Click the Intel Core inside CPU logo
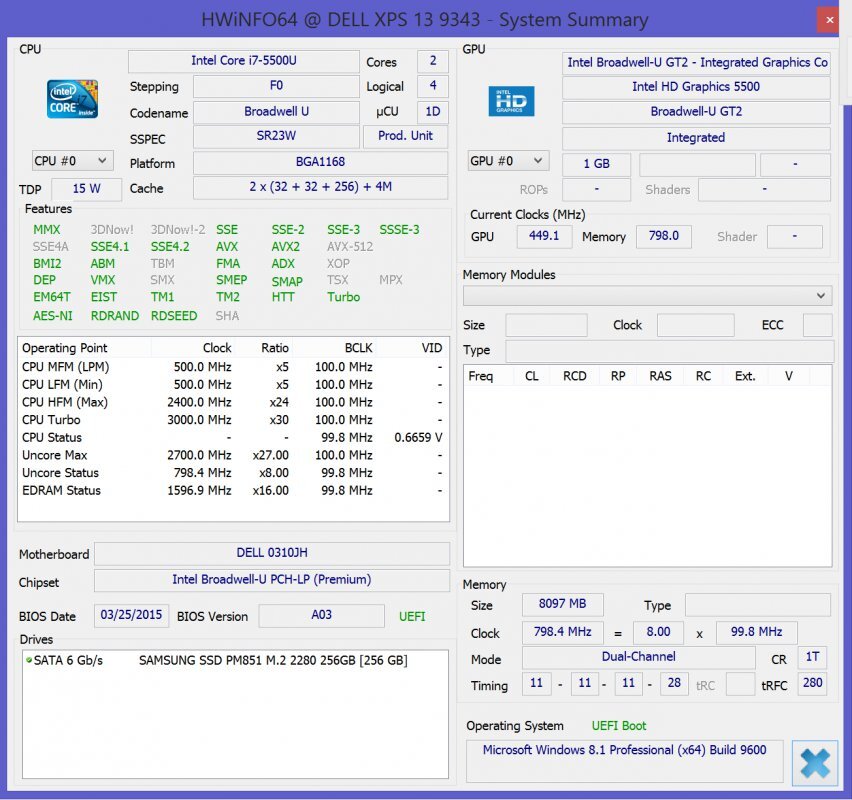 point(73,99)
